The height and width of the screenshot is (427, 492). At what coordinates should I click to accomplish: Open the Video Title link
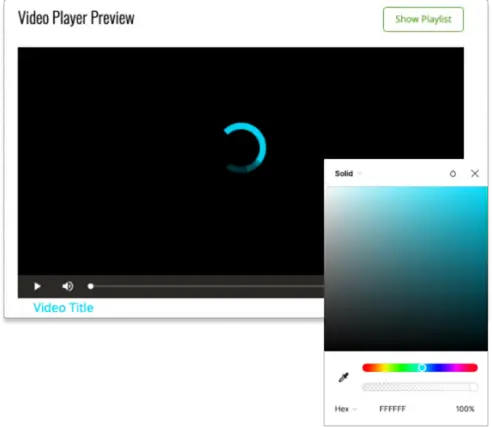click(63, 308)
